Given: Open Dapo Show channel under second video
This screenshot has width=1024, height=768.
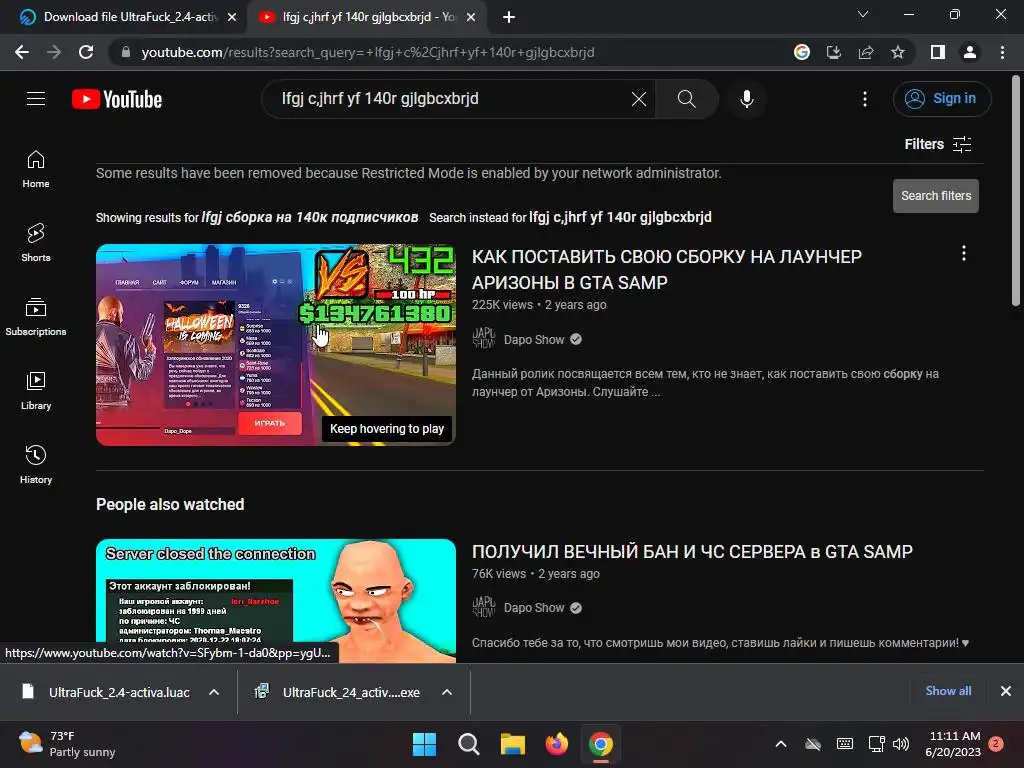Looking at the screenshot, I should [534, 608].
